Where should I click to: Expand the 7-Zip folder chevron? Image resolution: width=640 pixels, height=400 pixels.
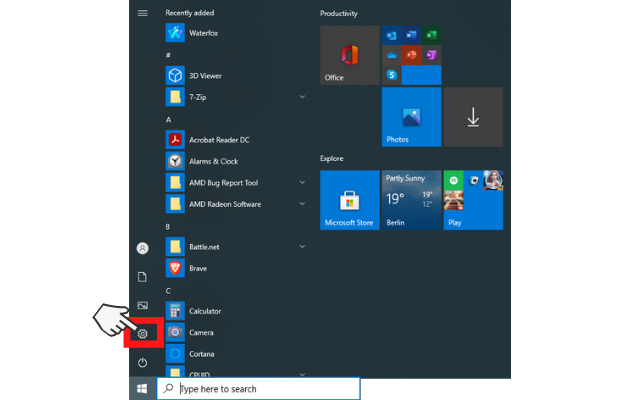click(x=302, y=97)
